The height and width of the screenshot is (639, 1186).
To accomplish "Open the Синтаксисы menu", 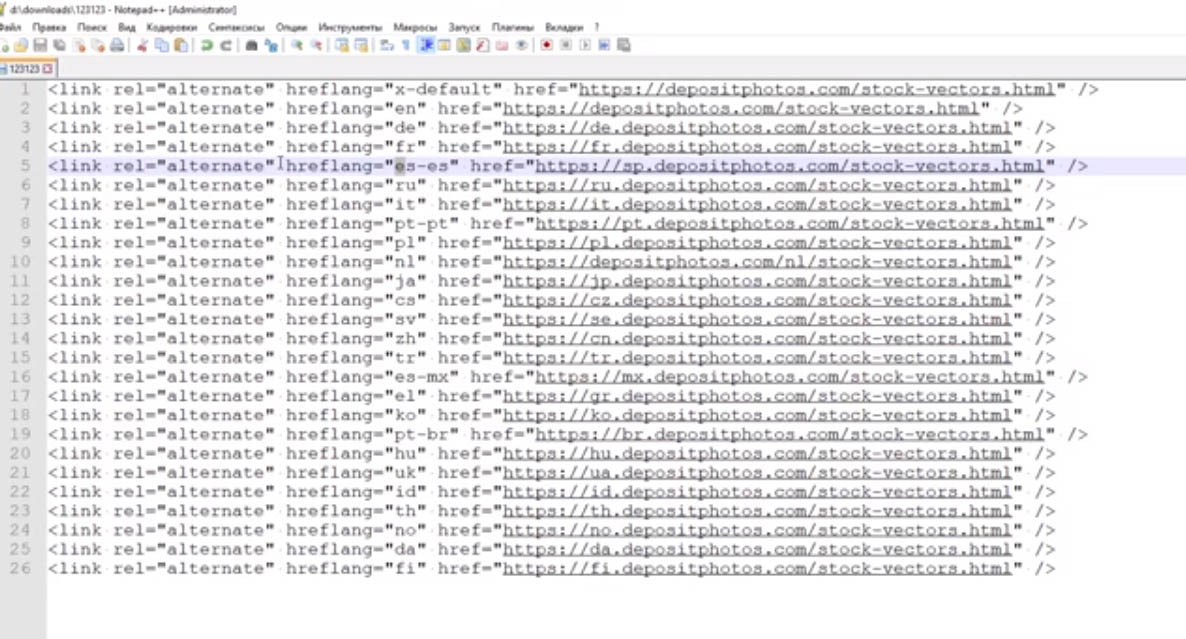I will point(236,27).
